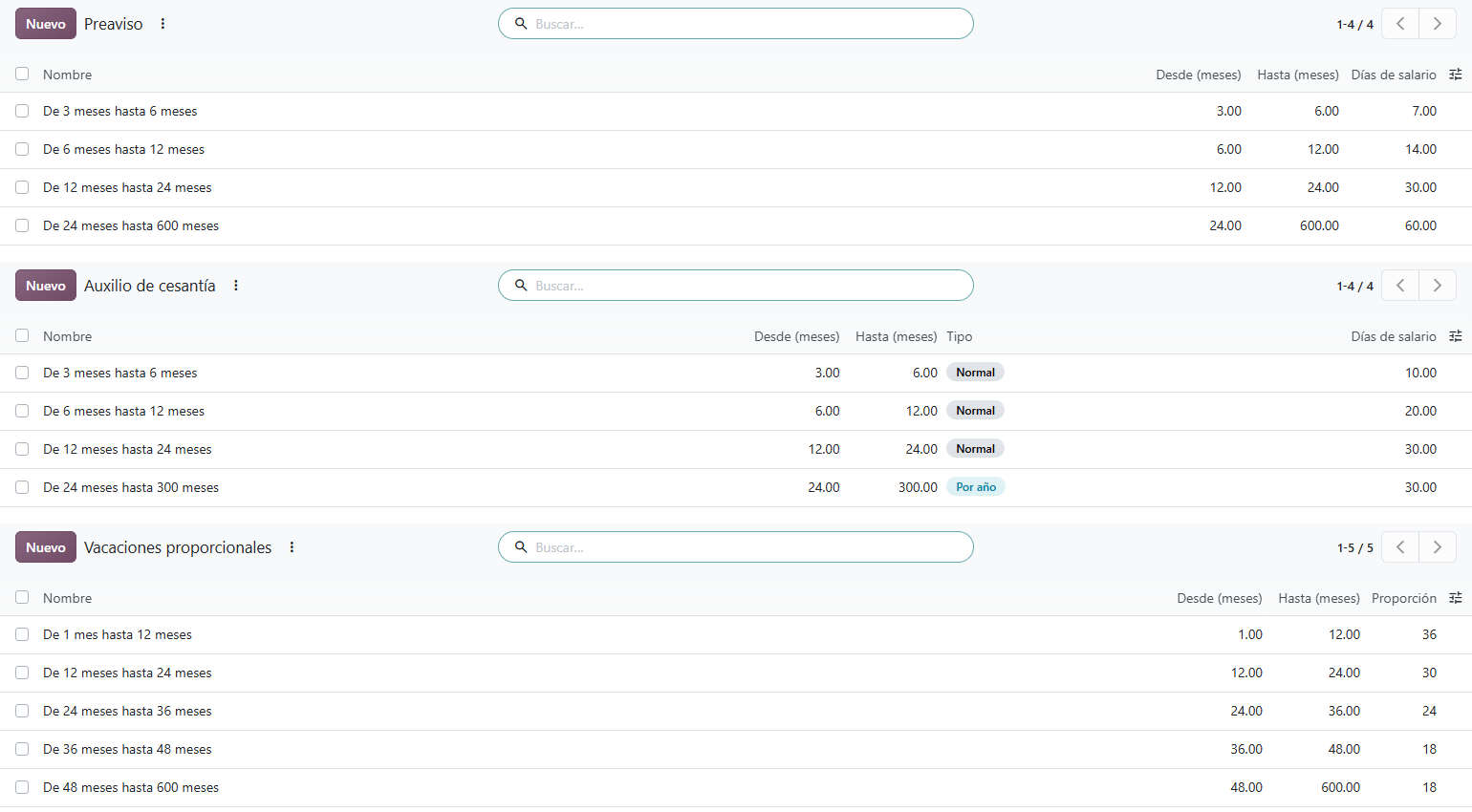Screen dimensions: 1472x812
Task: Click Nuevo to add a Preaviso record
Action: (46, 24)
